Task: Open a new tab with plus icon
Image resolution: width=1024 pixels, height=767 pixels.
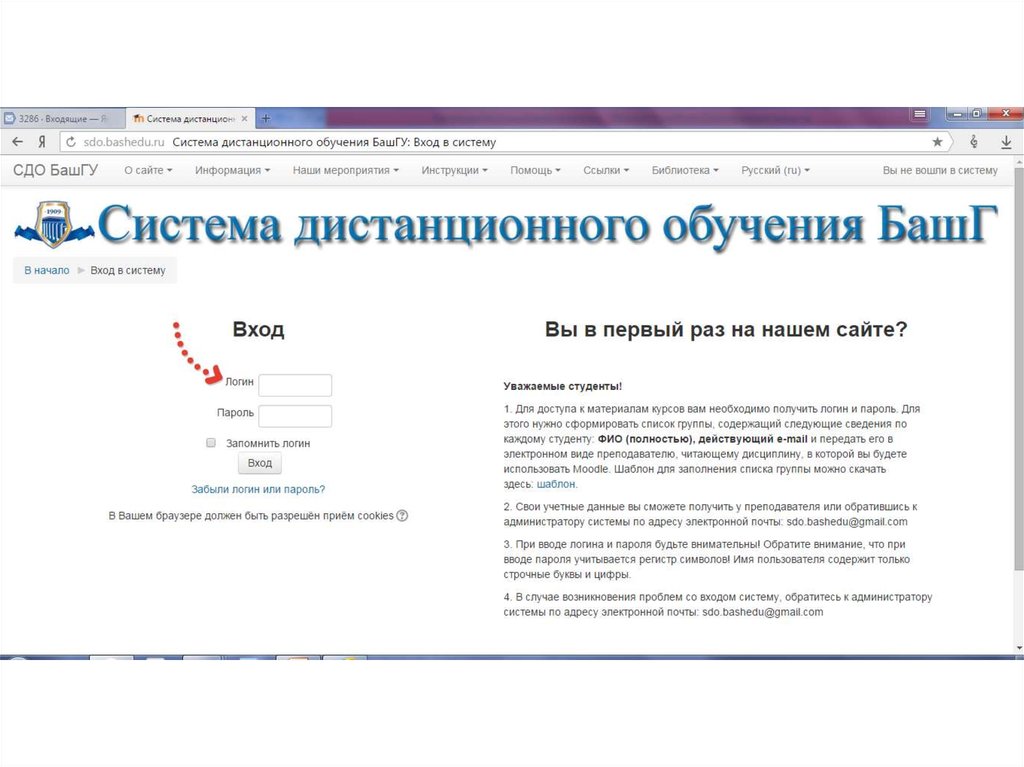Action: pos(266,118)
